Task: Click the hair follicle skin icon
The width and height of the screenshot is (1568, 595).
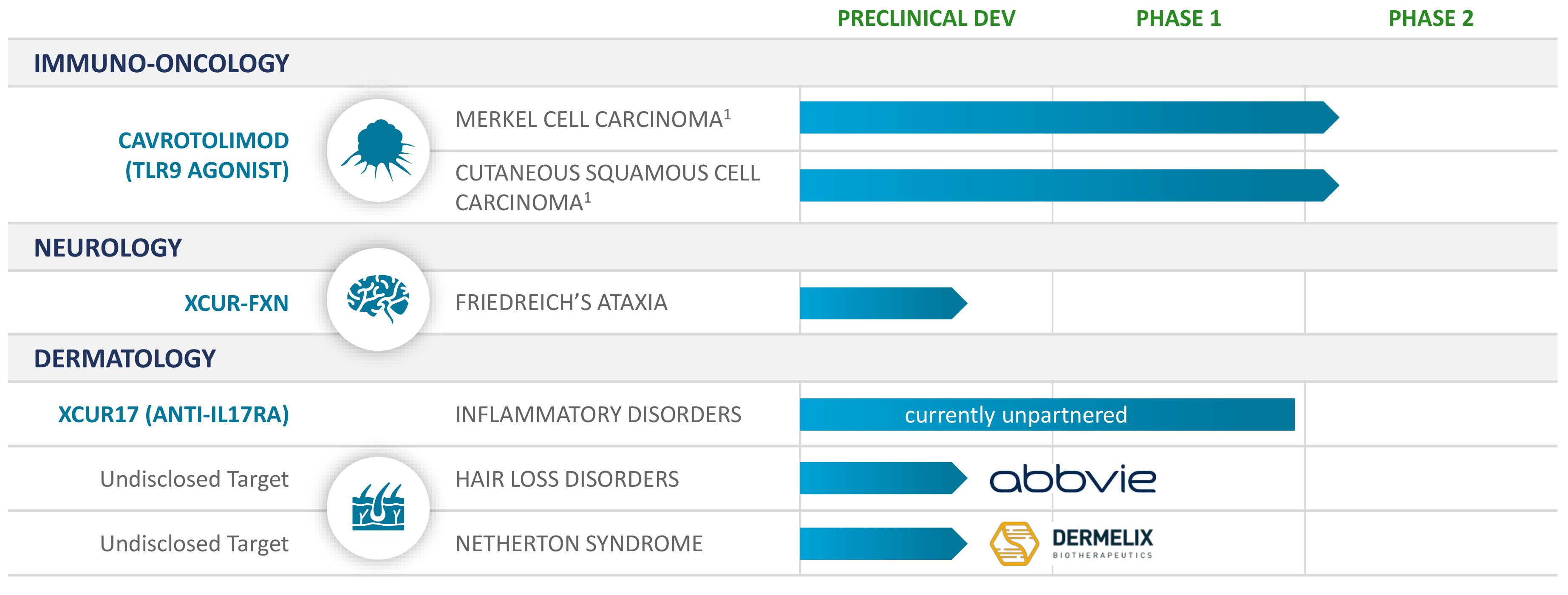Action: coord(378,508)
